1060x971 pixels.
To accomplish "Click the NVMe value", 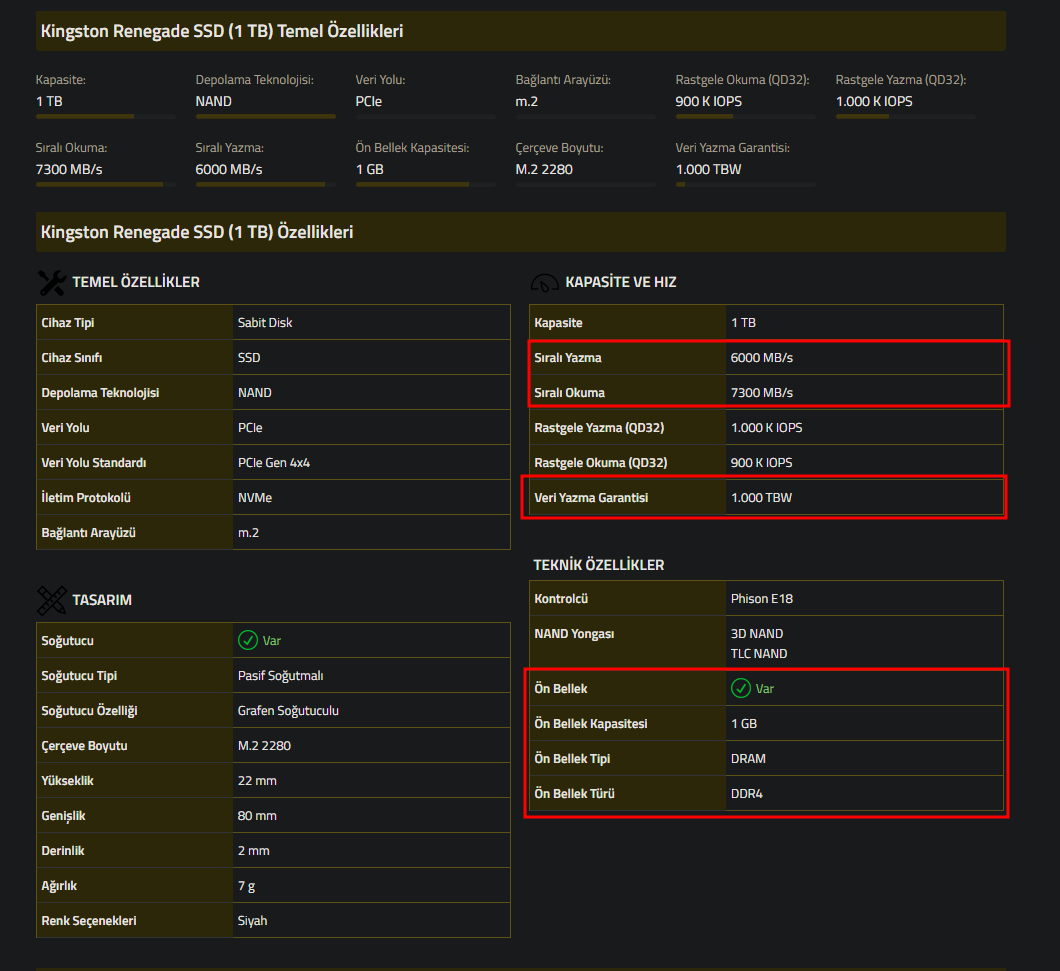I will (255, 498).
